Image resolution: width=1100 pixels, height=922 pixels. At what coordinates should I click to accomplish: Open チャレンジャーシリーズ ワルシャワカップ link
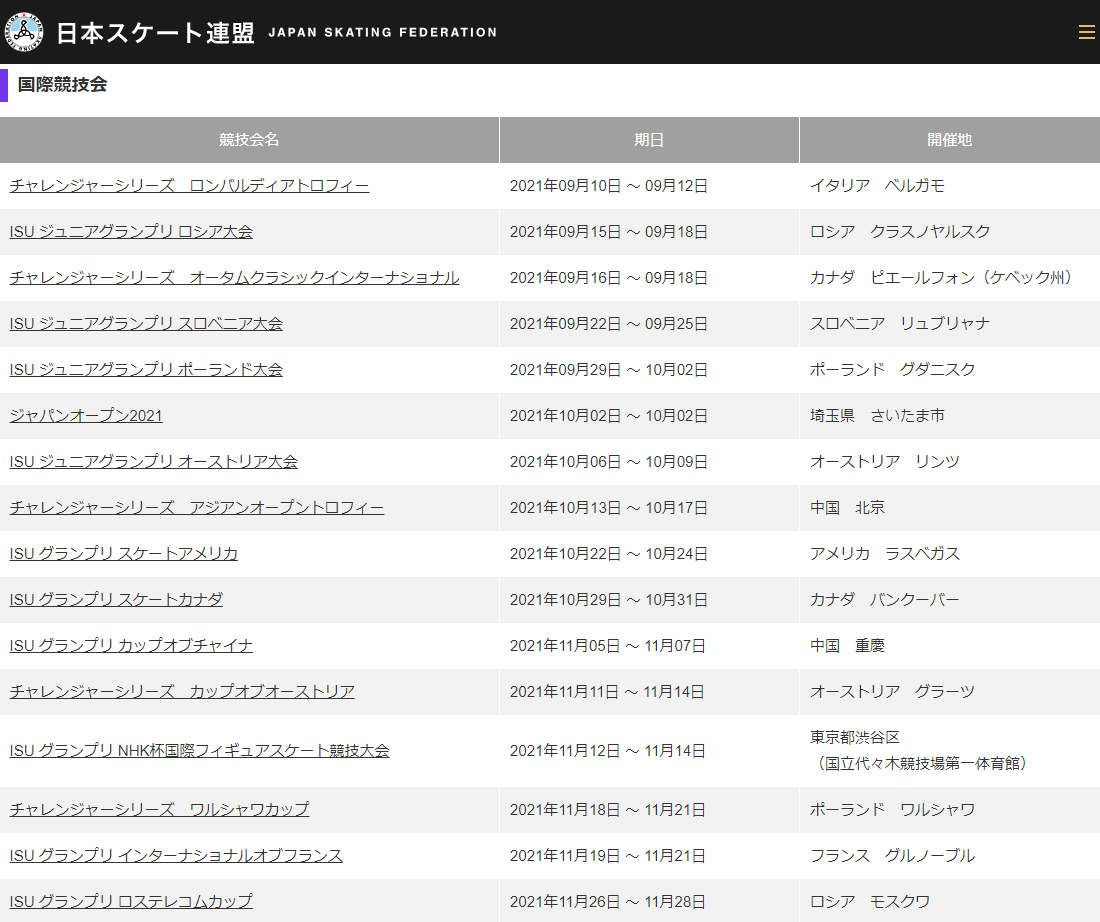[x=159, y=810]
